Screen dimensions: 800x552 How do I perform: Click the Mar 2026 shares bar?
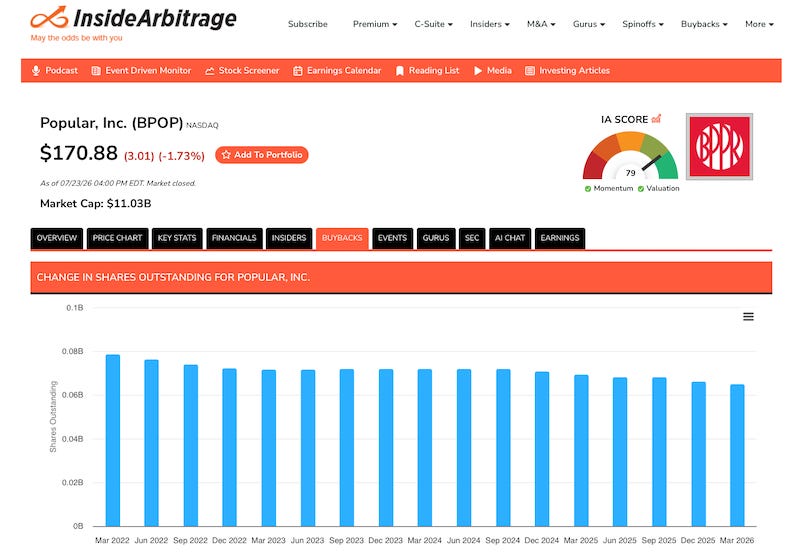click(x=737, y=455)
